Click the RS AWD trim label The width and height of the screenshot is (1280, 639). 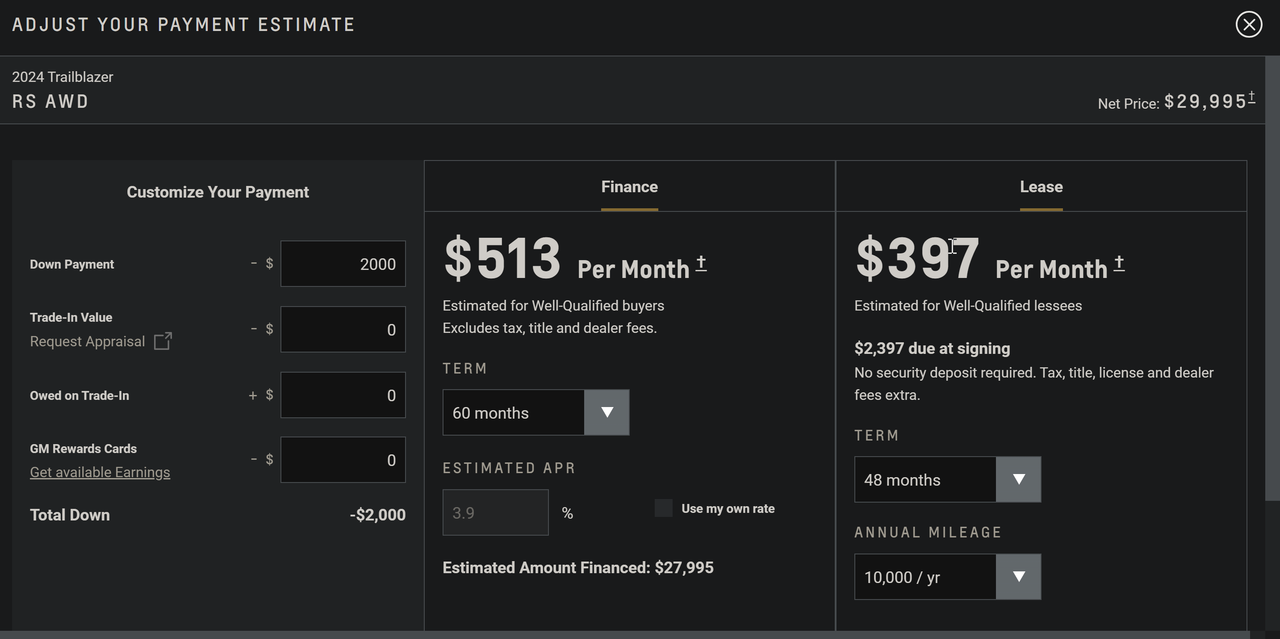tap(50, 102)
